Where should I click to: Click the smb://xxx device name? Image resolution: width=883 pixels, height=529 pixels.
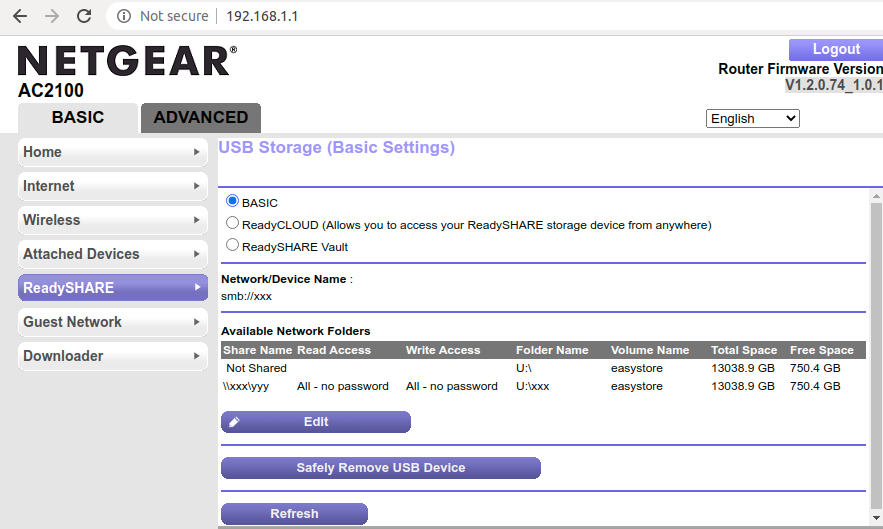[x=246, y=296]
